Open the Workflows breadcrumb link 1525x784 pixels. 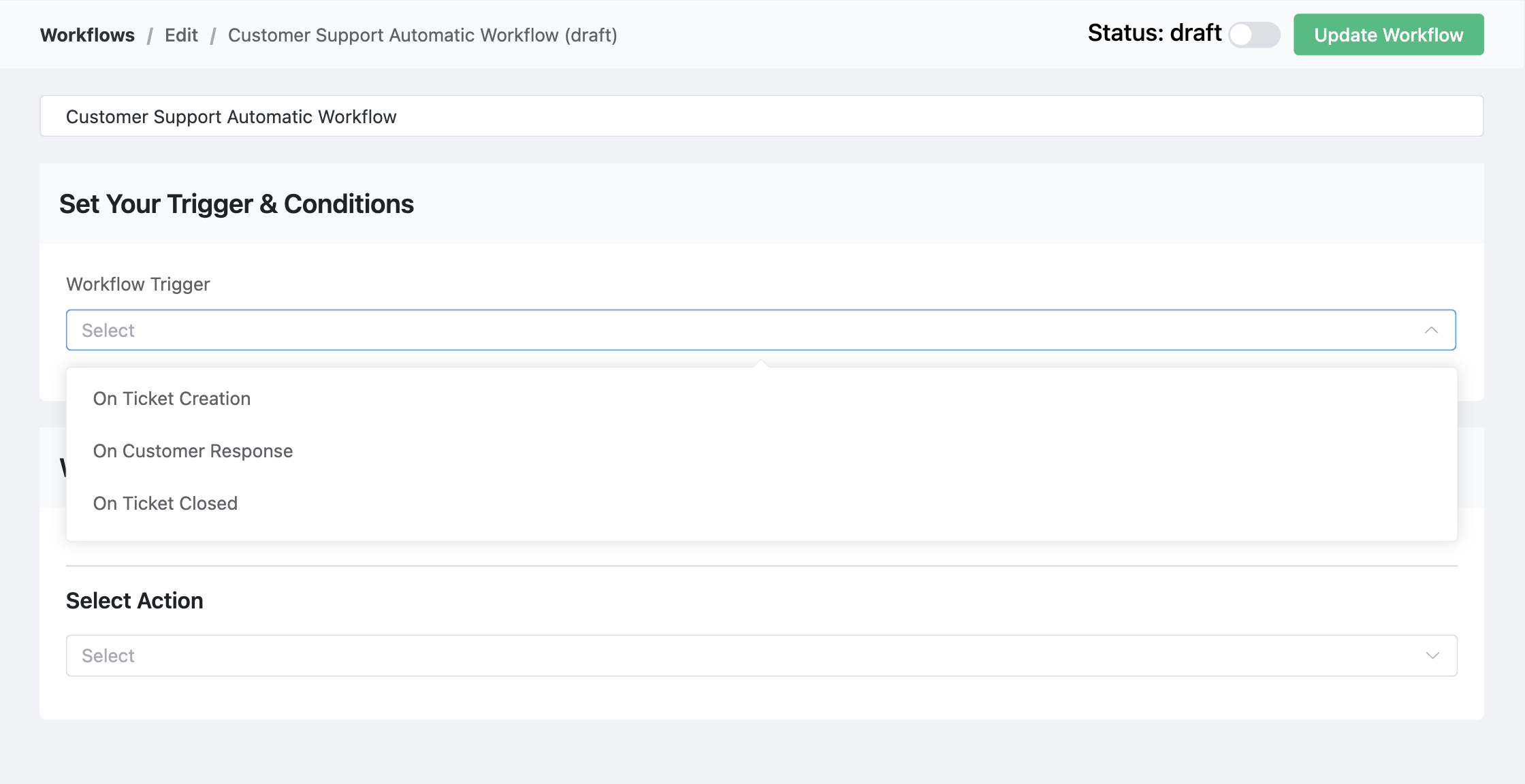pos(87,35)
